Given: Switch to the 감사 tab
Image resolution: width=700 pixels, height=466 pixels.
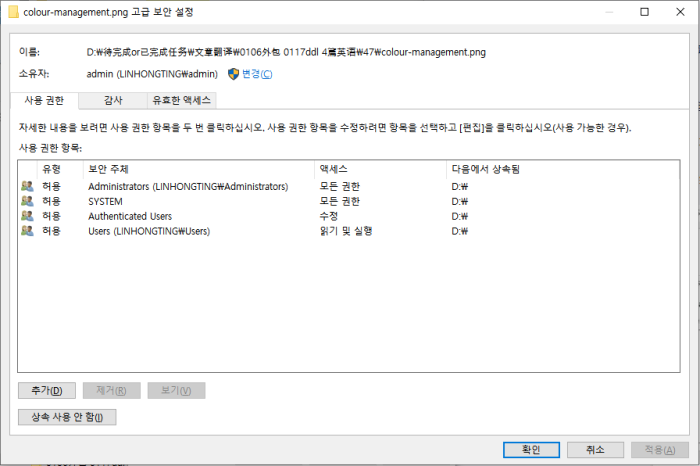Looking at the screenshot, I should [113, 100].
